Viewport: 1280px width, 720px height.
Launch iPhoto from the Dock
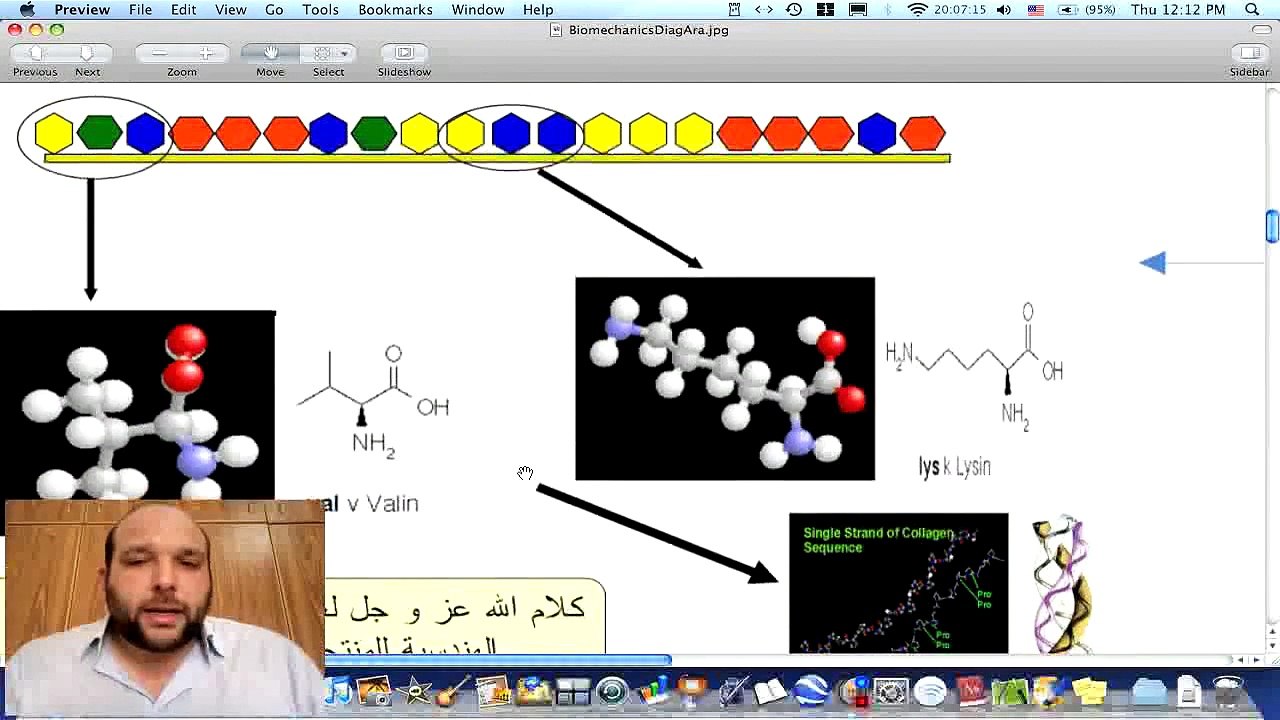point(374,691)
